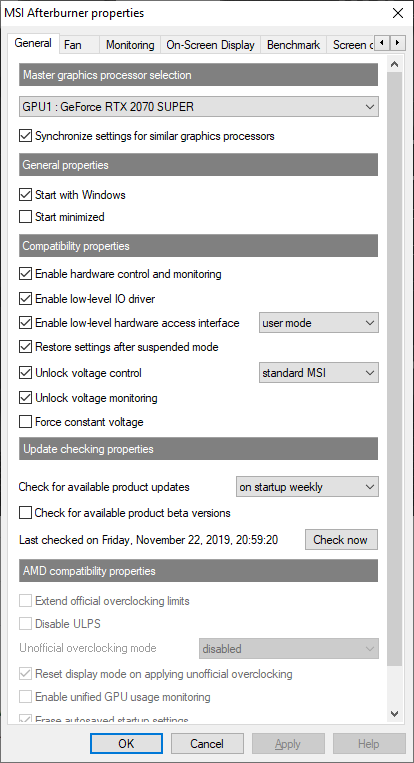Click the Update checking properties header
Viewport: 414px width, 763px height.
pyautogui.click(x=198, y=449)
